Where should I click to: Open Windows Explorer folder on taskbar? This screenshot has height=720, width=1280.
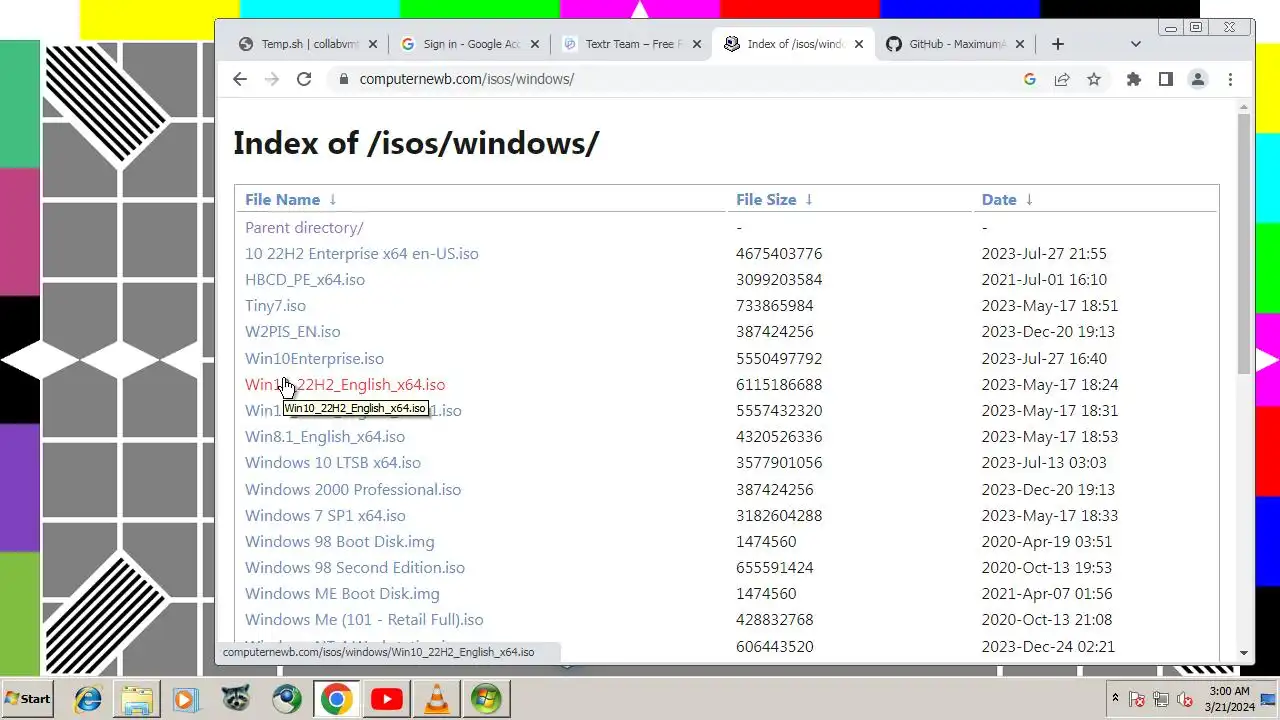[x=137, y=699]
